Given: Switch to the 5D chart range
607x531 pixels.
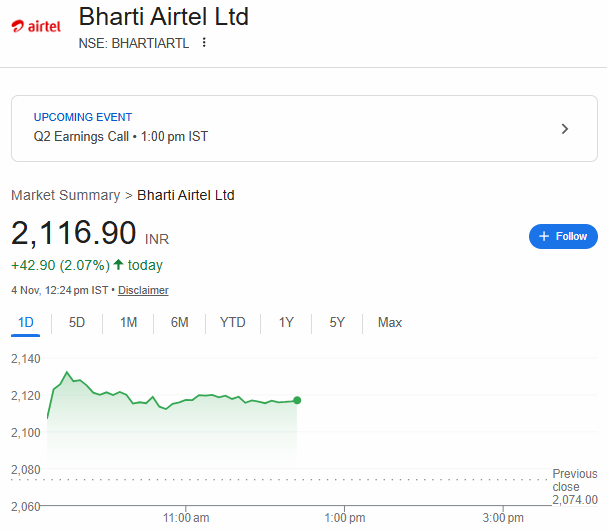Looking at the screenshot, I should pyautogui.click(x=77, y=322).
